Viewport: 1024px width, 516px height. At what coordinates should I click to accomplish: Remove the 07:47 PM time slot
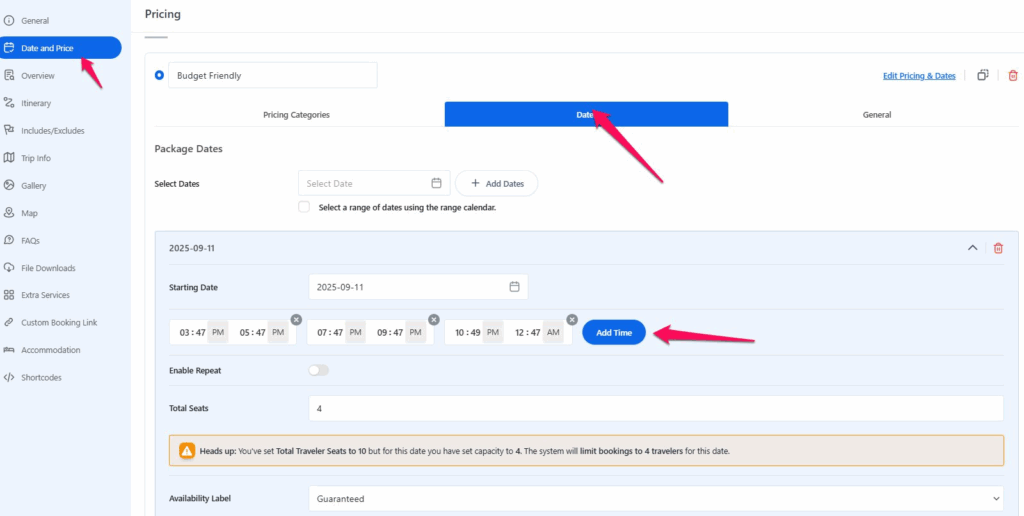tap(434, 319)
